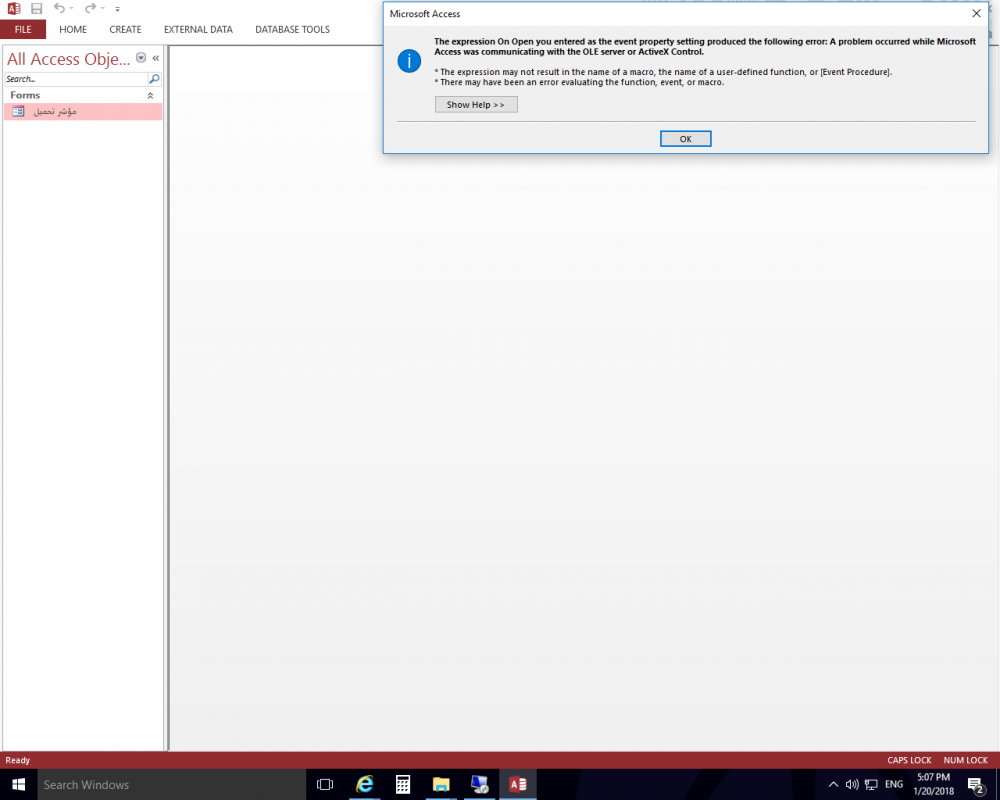Click the Ready status bar text
The image size is (1000, 800).
[x=18, y=760]
